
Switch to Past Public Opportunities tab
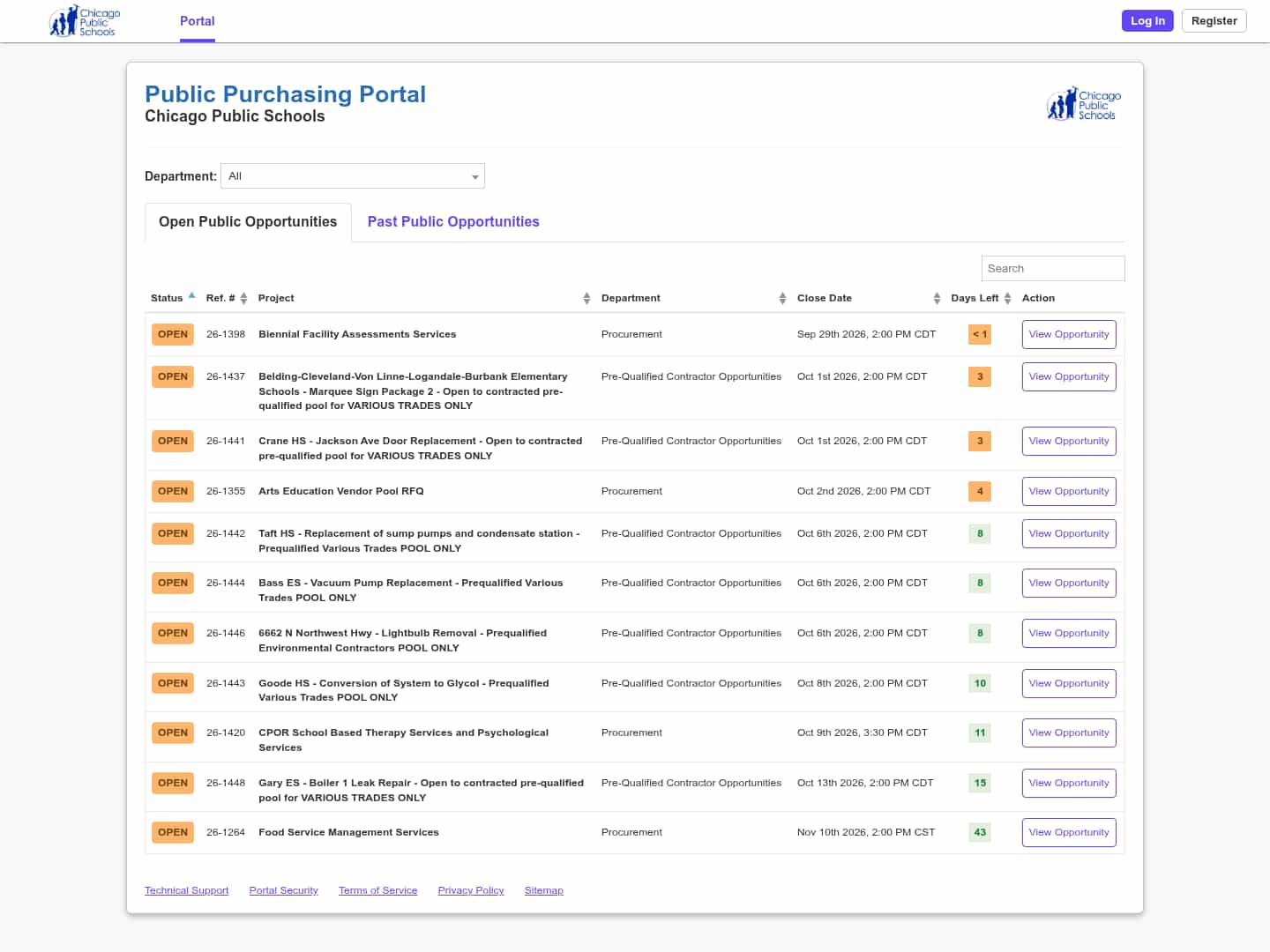453,222
